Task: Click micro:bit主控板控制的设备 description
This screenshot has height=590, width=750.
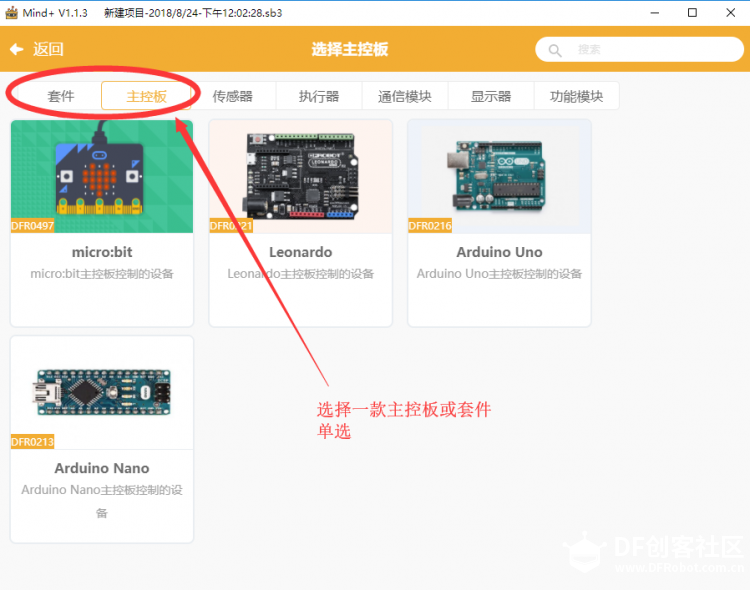Action: (x=102, y=274)
